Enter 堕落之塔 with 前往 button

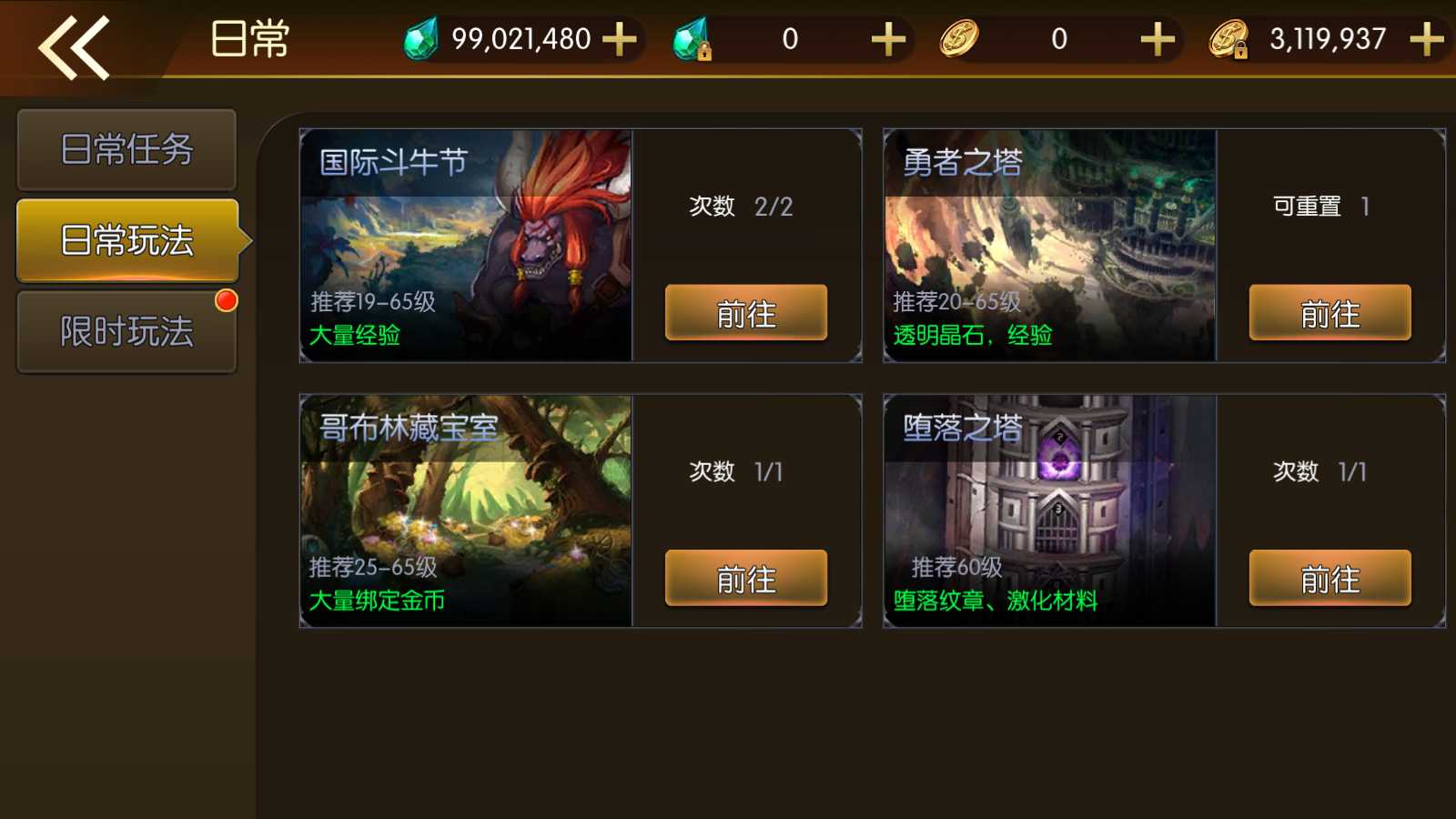(1330, 578)
